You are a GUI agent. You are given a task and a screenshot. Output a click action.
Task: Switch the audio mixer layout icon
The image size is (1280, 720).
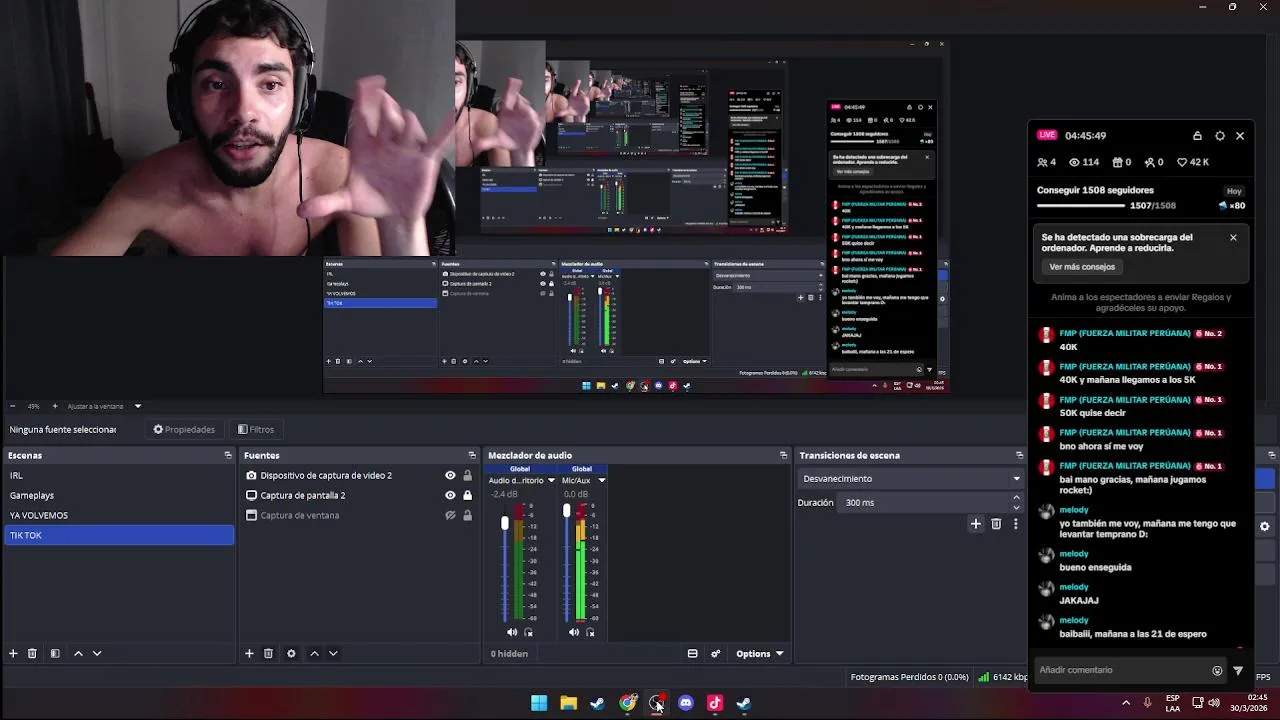692,653
